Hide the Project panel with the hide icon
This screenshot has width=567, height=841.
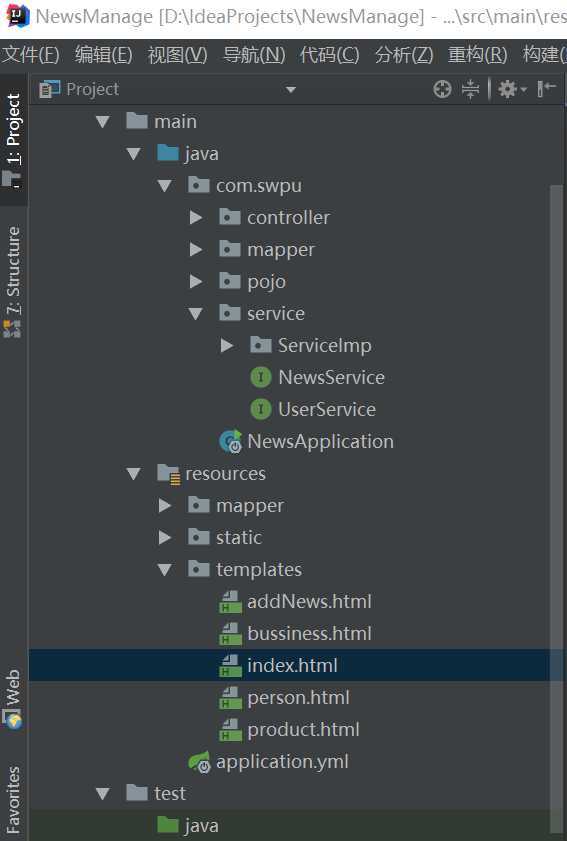[546, 88]
